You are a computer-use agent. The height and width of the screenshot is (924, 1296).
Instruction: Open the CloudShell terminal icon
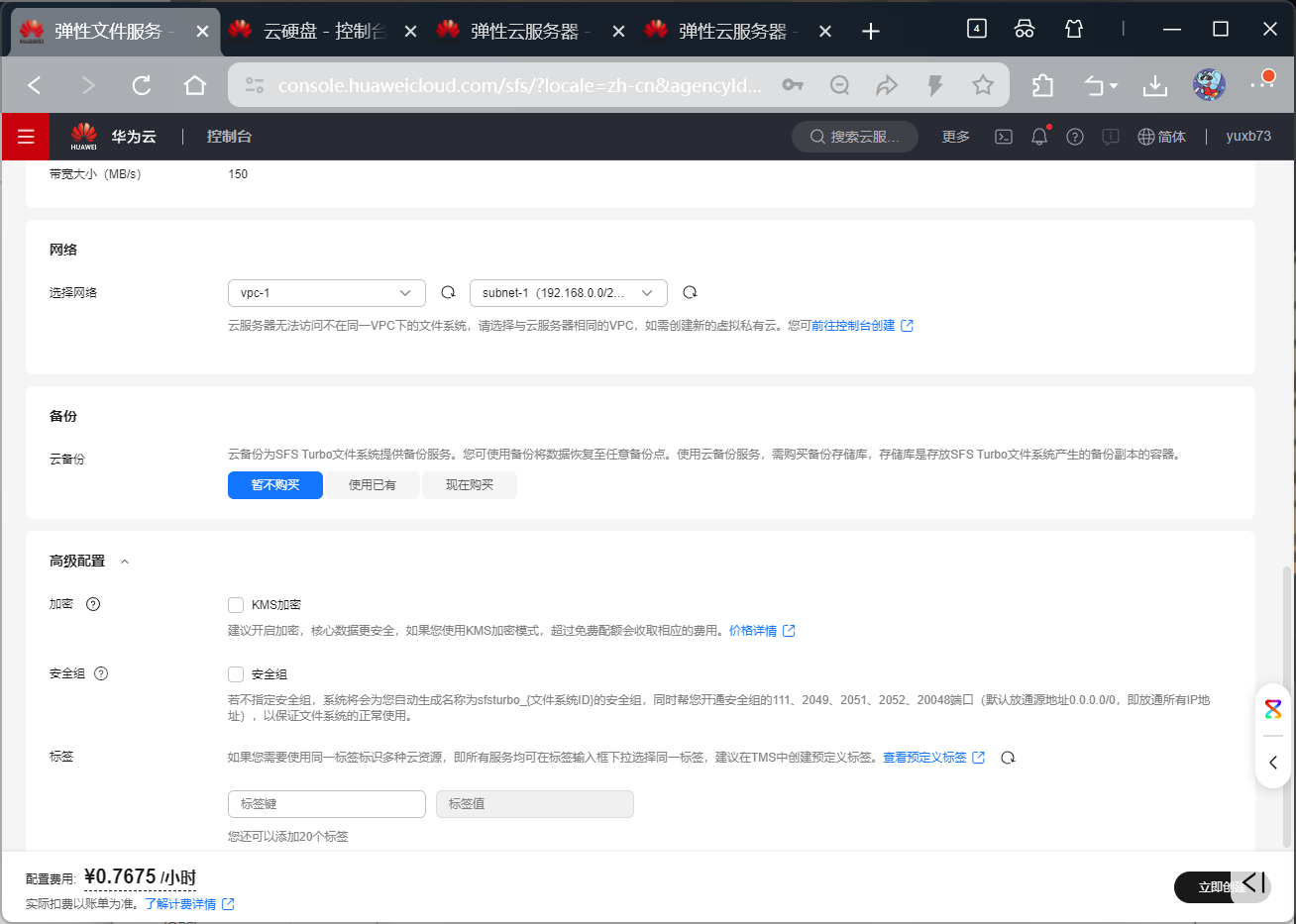click(1004, 137)
